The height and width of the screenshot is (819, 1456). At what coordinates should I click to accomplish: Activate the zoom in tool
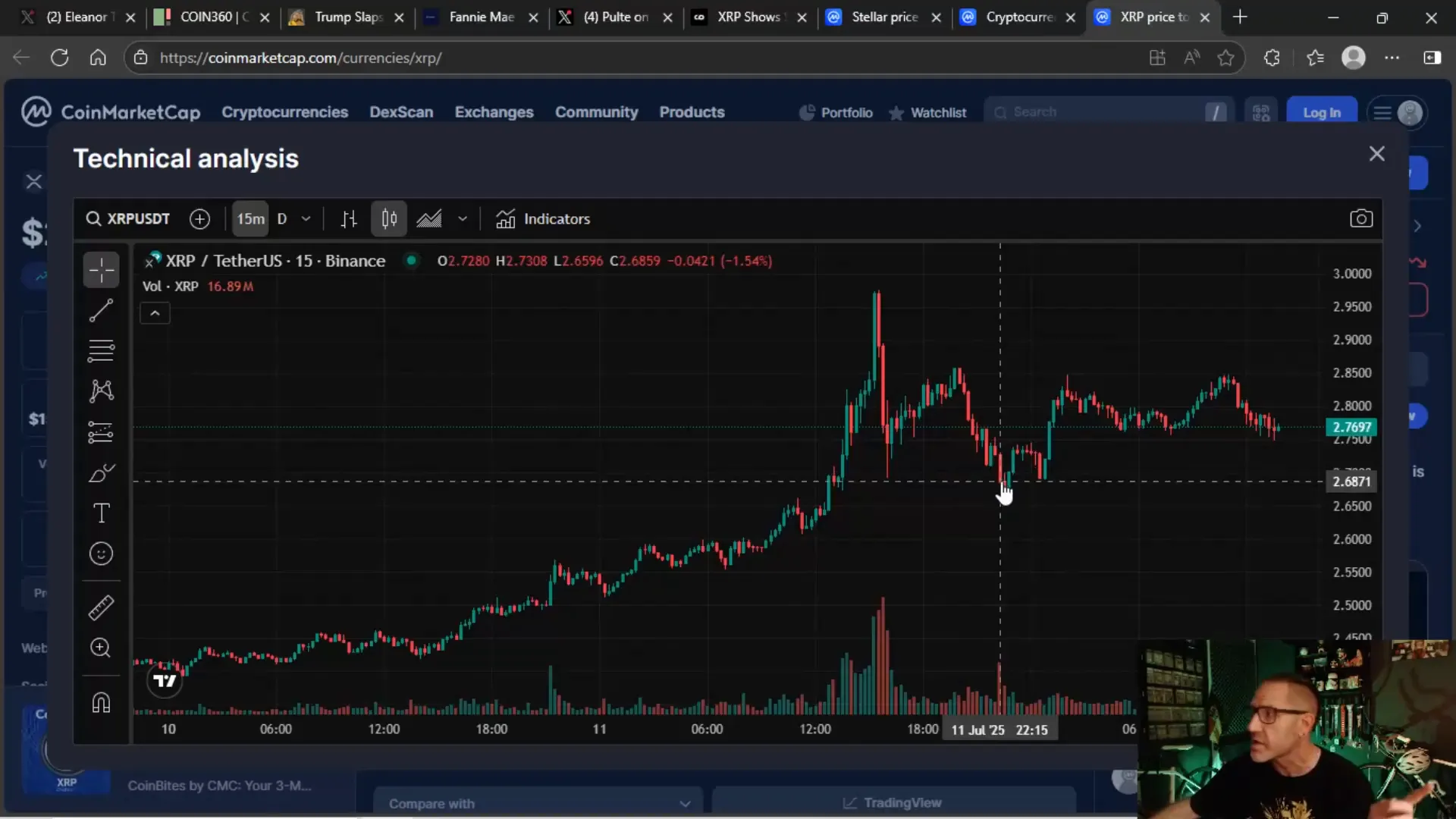101,648
